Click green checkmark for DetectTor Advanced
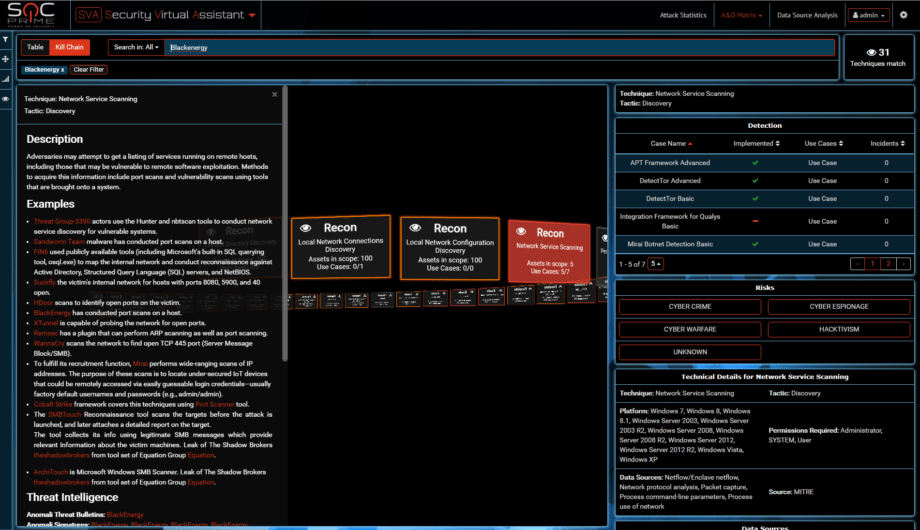 [x=755, y=181]
